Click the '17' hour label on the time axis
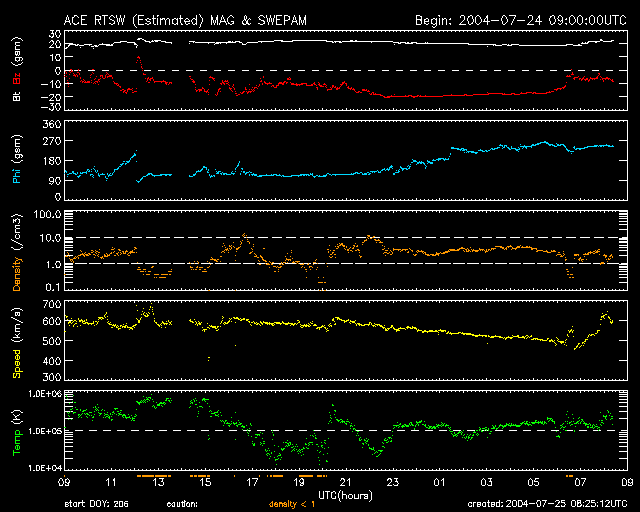The image size is (640, 512). pyautogui.click(x=252, y=482)
